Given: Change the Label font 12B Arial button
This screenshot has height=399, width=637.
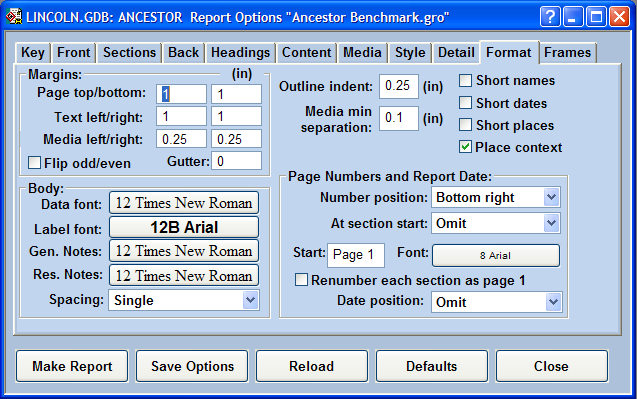Looking at the screenshot, I should point(184,227).
